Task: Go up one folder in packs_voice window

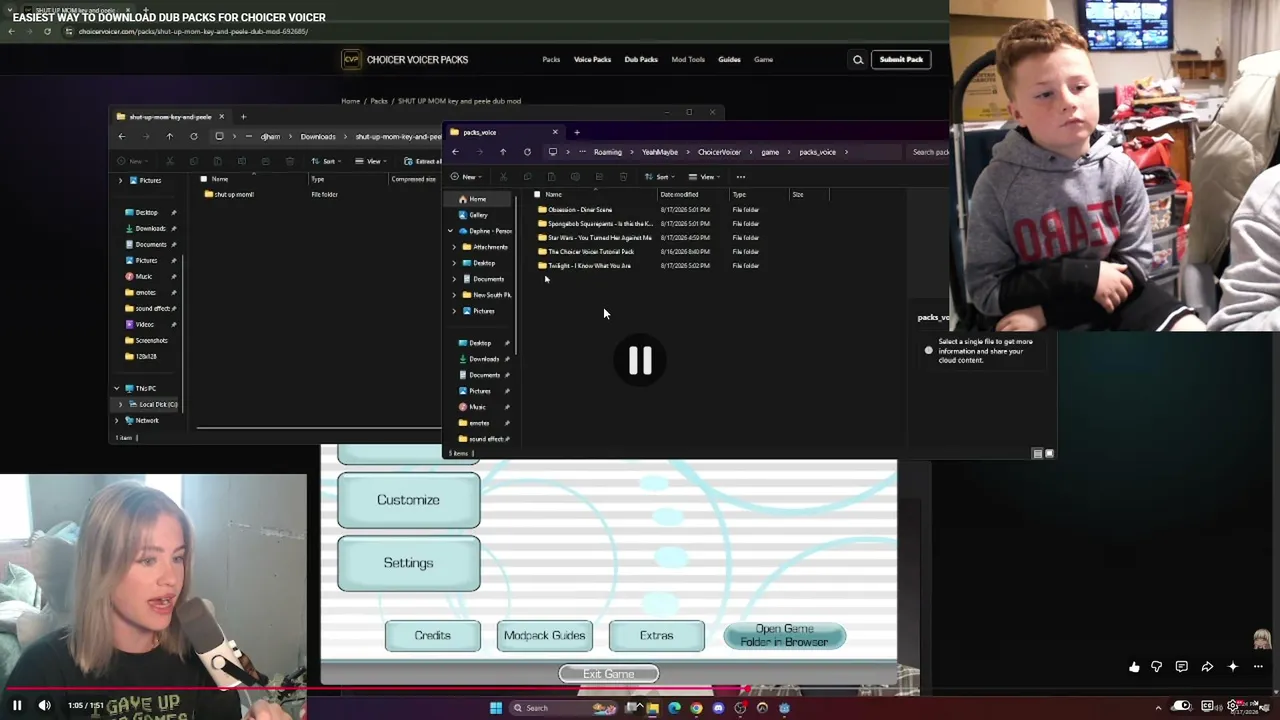Action: pyautogui.click(x=503, y=152)
